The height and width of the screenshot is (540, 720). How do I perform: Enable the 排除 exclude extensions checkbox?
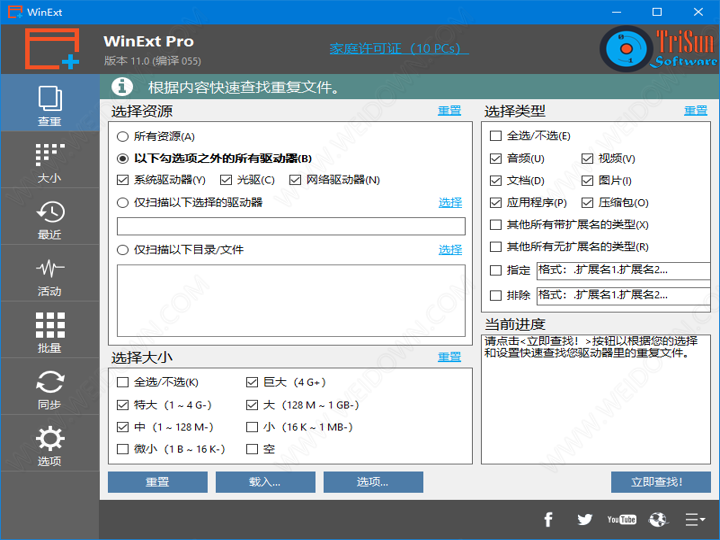(x=495, y=295)
